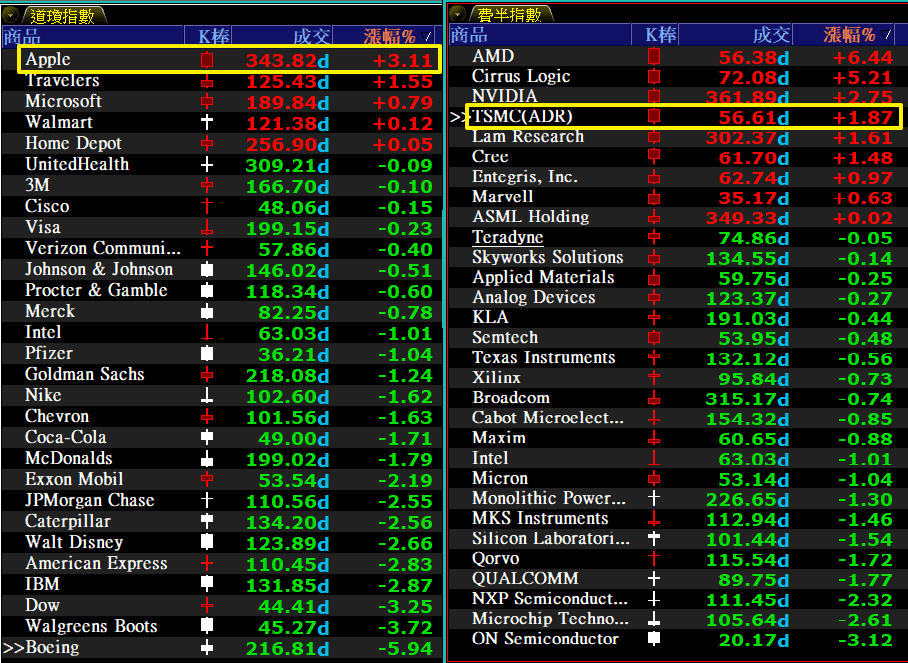Click the Micron candlestick icon
Viewport: 908px width, 663px height.
(x=654, y=479)
